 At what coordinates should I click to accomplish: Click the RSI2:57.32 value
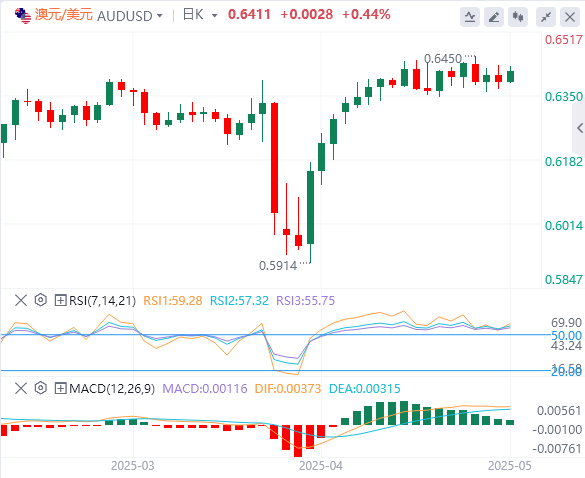coord(239,300)
